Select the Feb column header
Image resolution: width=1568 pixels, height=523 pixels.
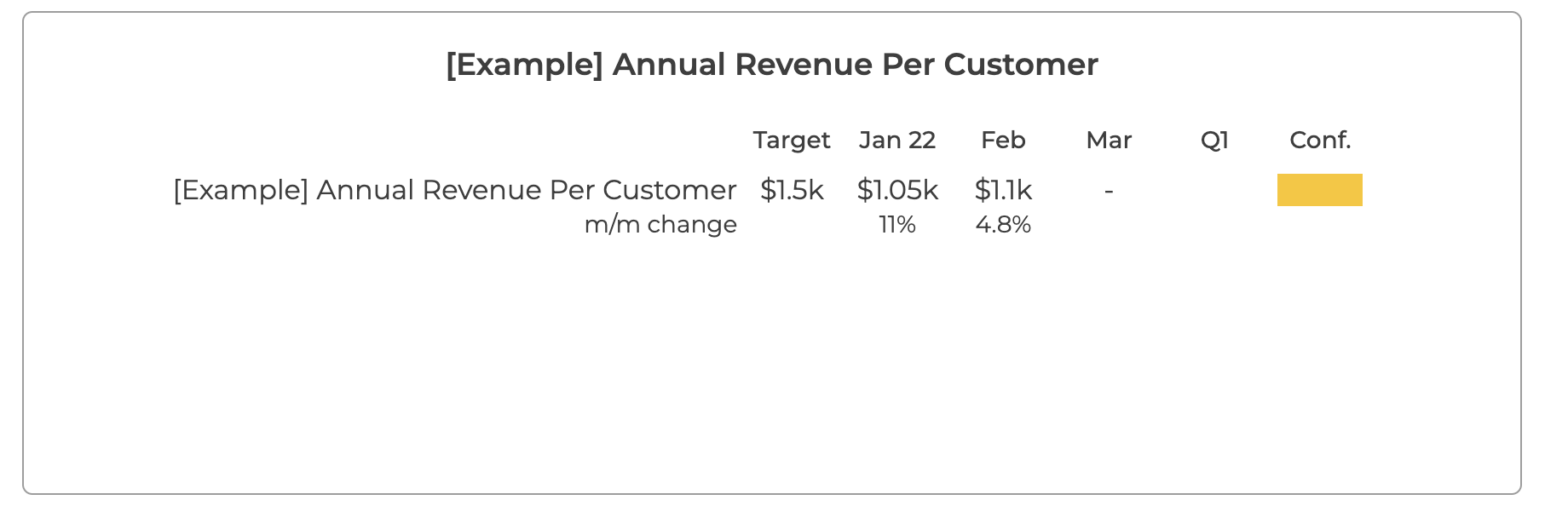(1003, 140)
